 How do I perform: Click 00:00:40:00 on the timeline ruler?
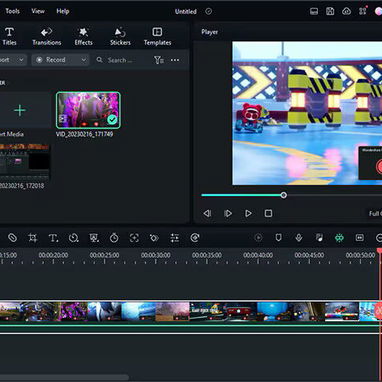click(258, 255)
